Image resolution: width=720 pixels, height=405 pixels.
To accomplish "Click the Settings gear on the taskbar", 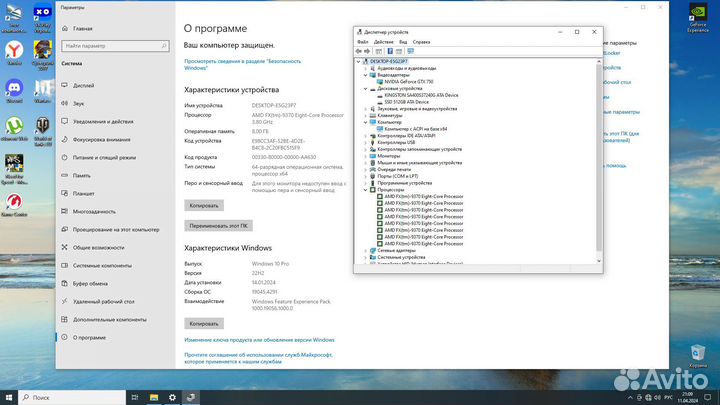I will (172, 397).
